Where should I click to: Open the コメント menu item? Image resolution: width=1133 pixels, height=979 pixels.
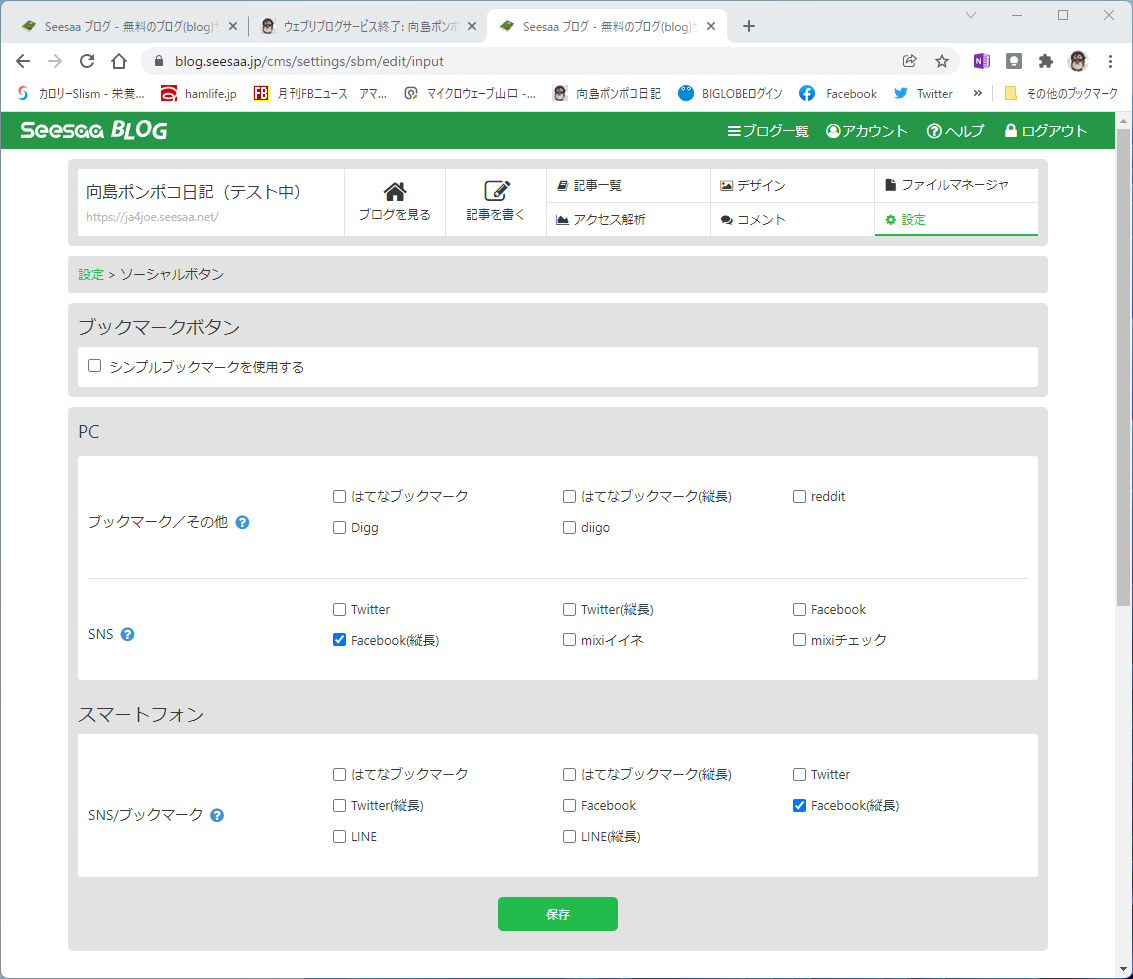click(x=793, y=220)
